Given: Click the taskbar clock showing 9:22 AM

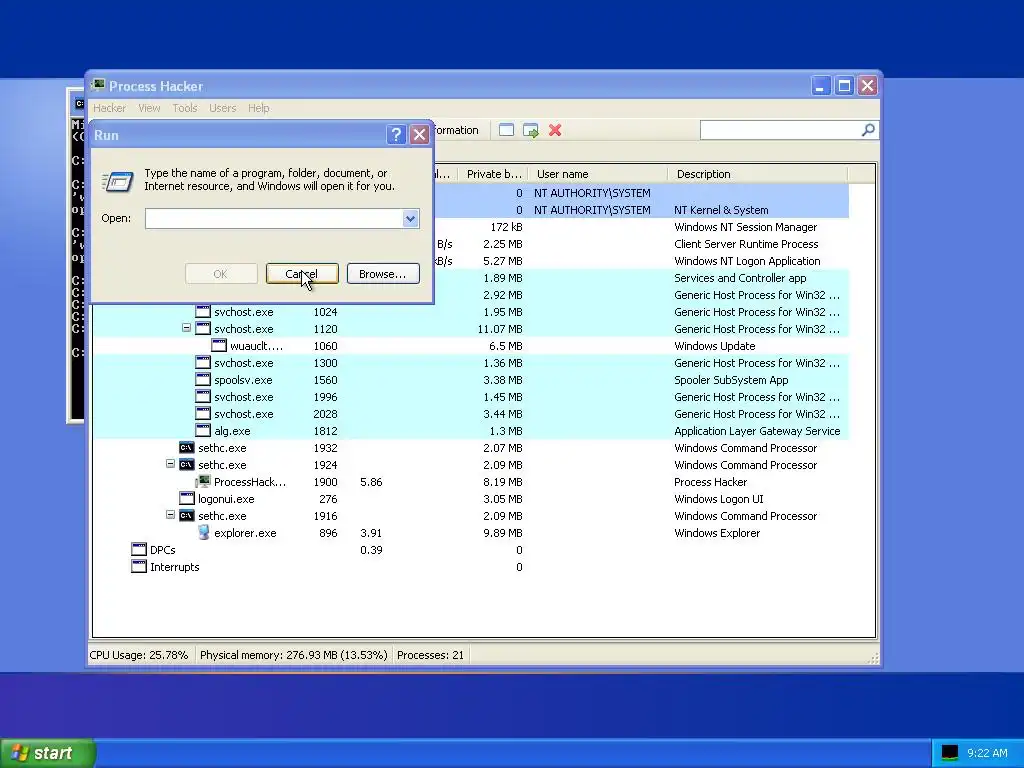Looking at the screenshot, I should coord(987,753).
